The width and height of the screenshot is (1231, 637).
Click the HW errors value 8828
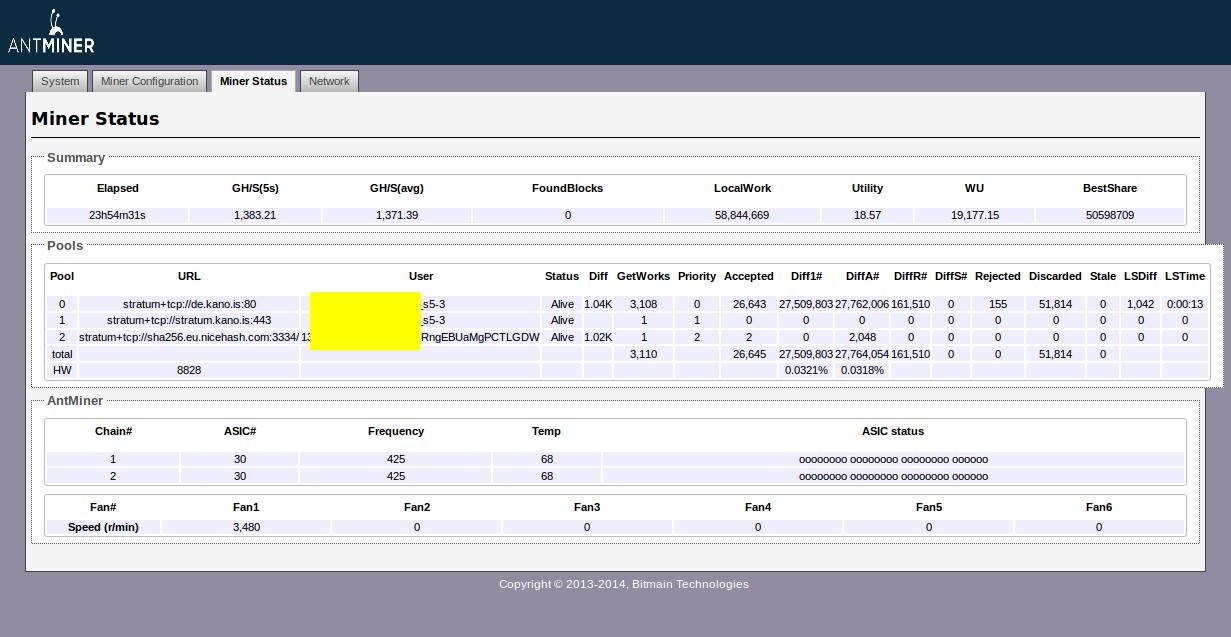click(x=189, y=370)
